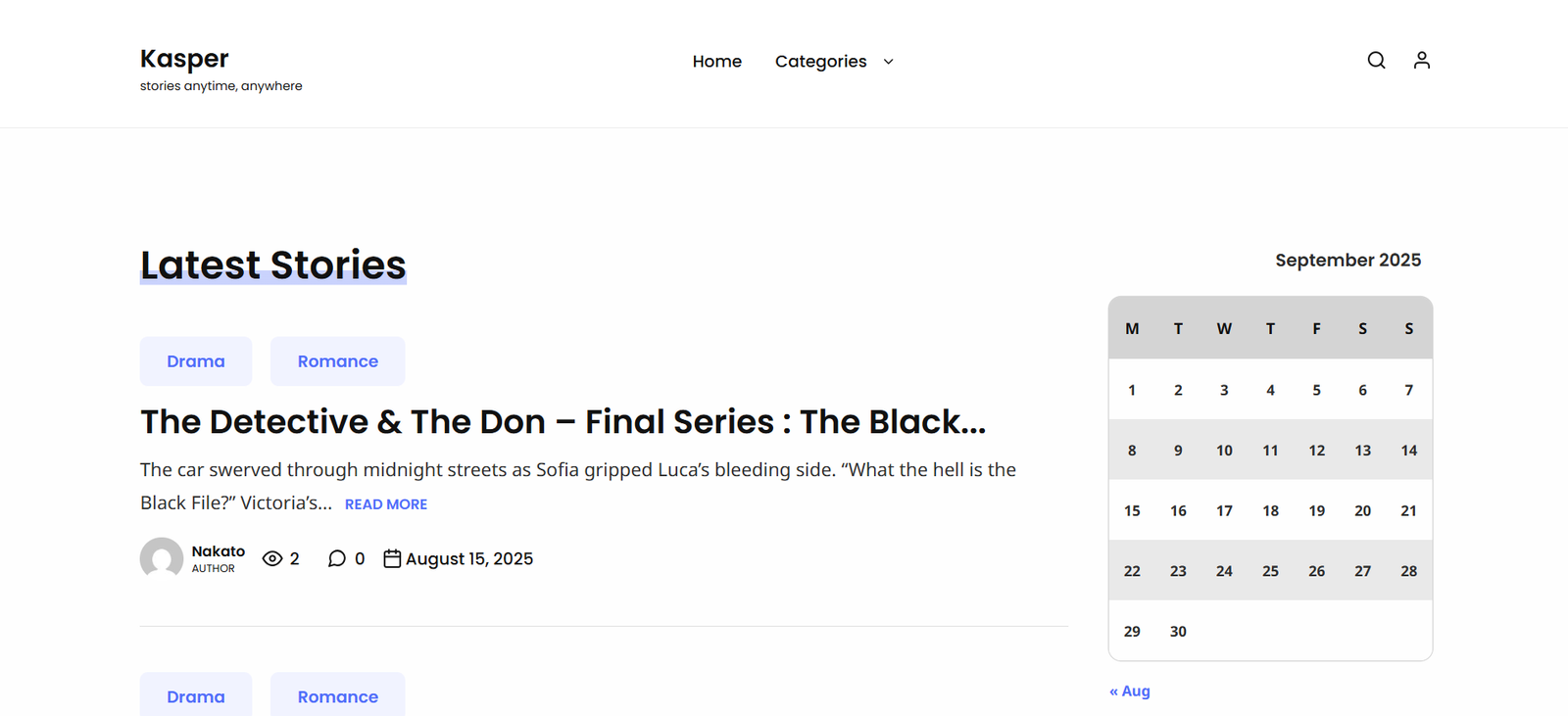This screenshot has height=716, width=1568.
Task: Click the August 15, 2025 post date
Action: coord(469,559)
